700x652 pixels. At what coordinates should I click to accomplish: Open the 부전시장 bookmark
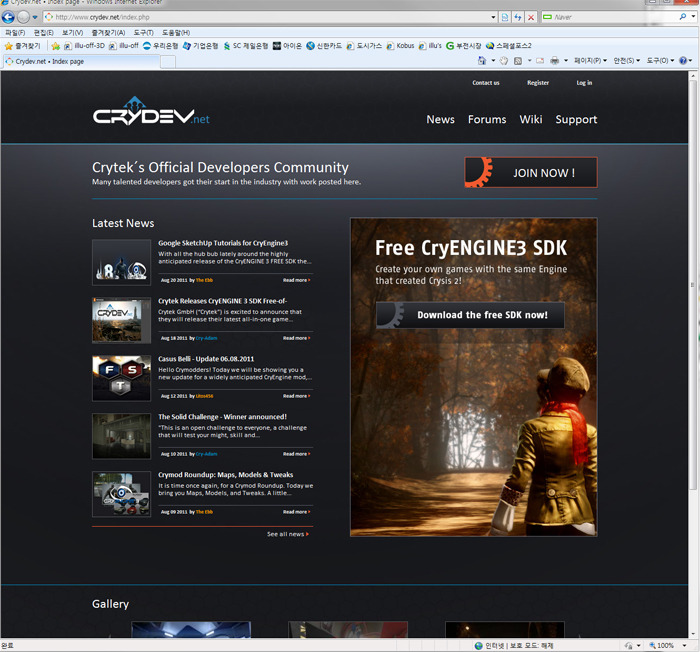464,46
